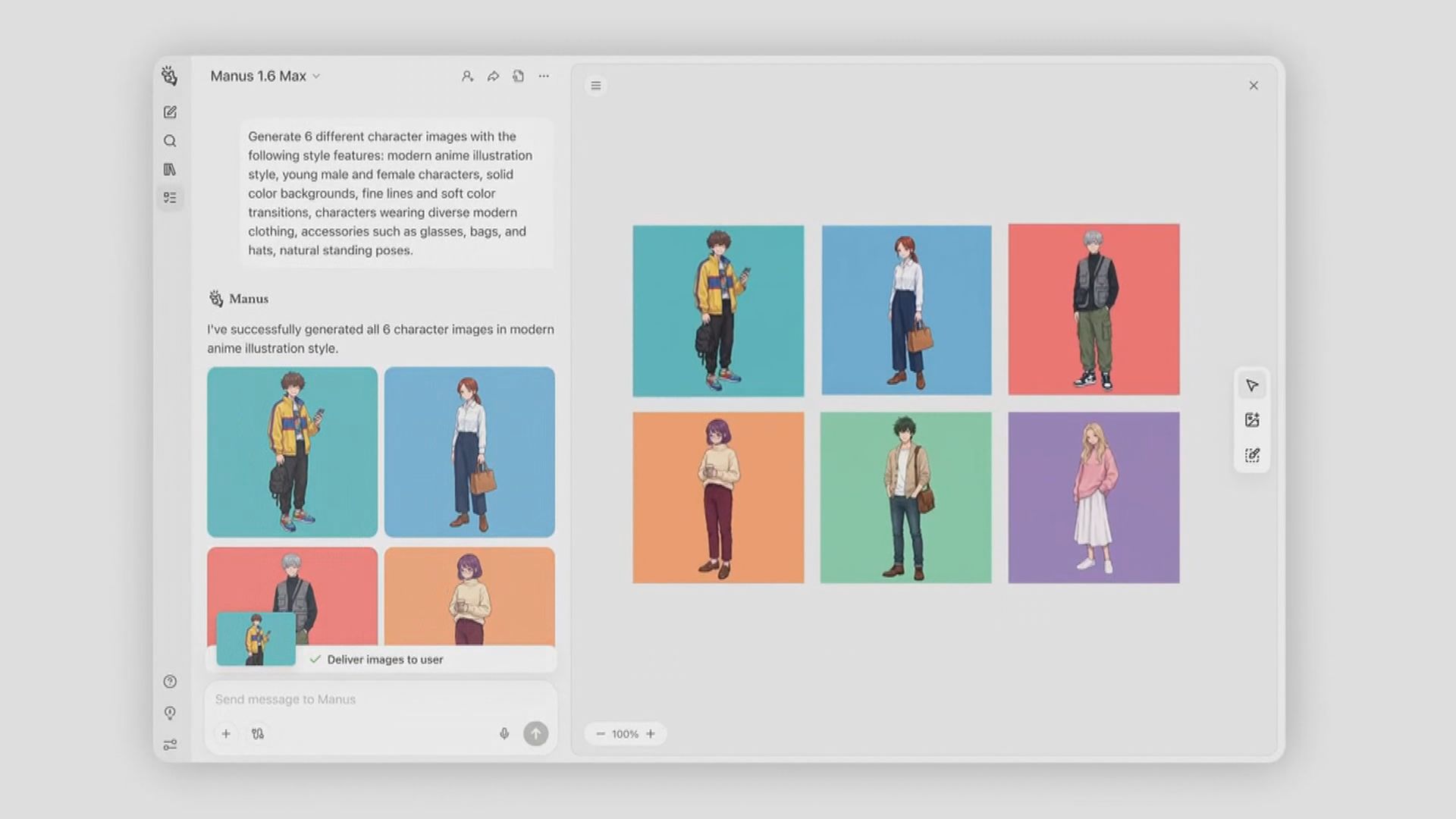Click the generate image tool icon
The height and width of the screenshot is (819, 1456).
click(1252, 420)
